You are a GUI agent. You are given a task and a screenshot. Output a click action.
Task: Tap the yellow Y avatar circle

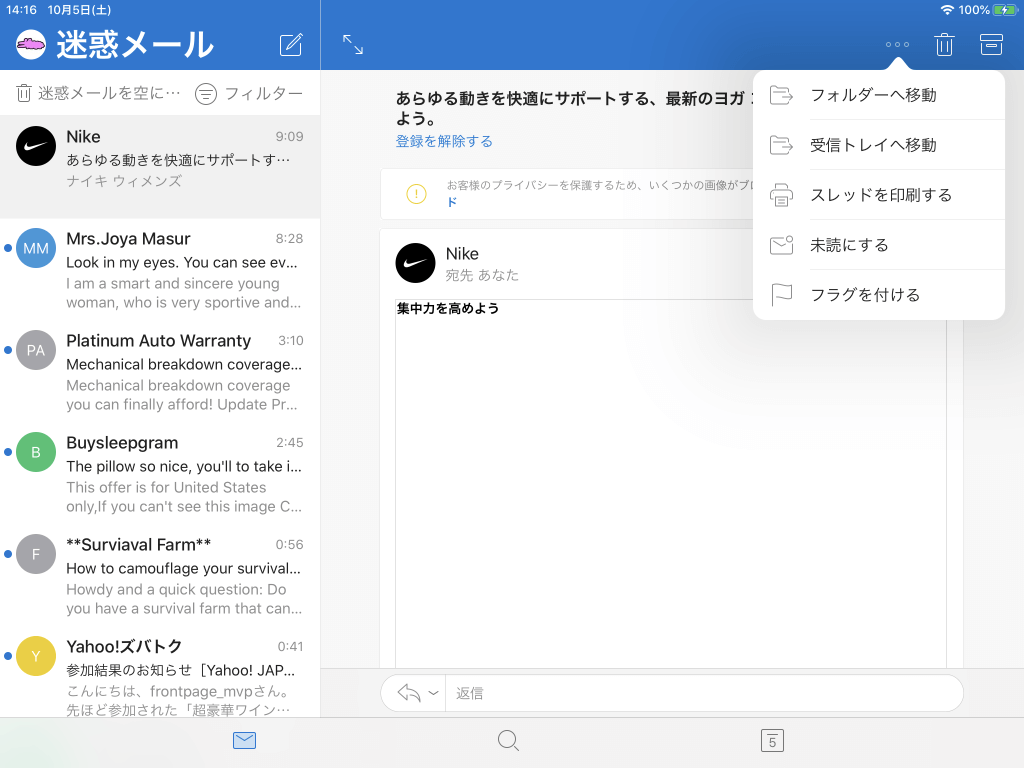click(36, 656)
